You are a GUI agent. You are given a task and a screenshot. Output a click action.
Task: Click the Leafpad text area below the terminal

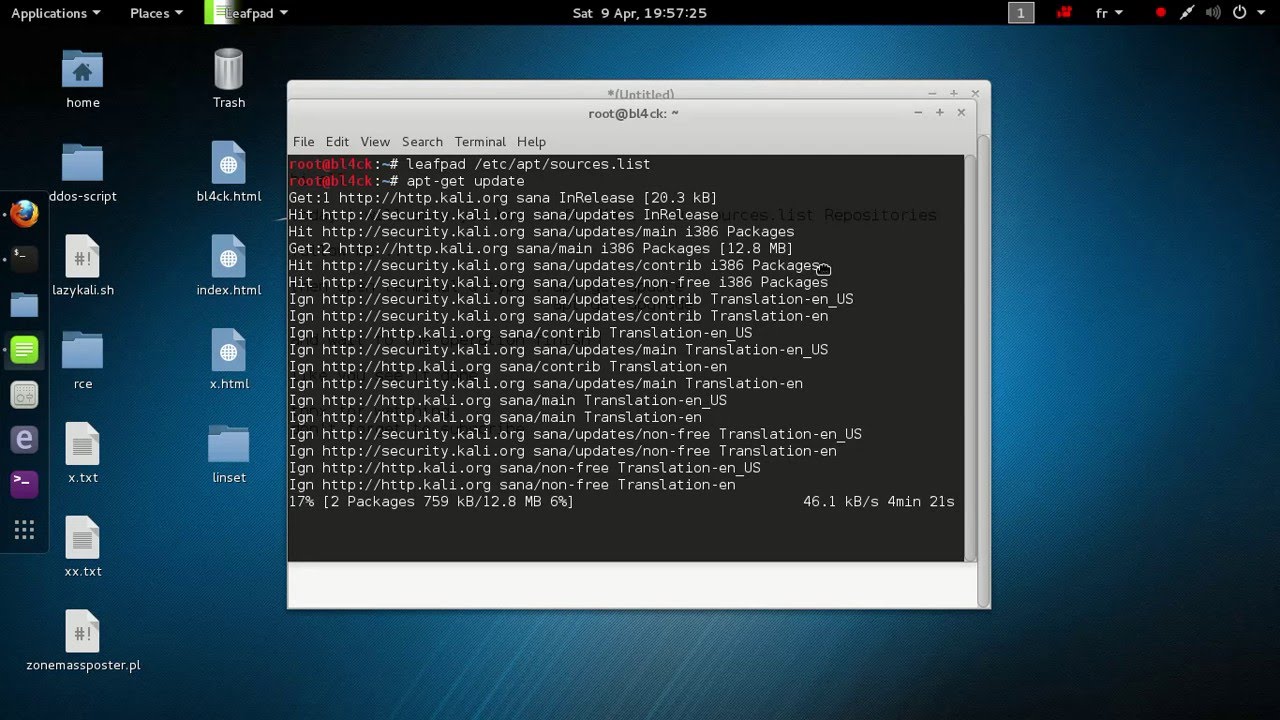pyautogui.click(x=631, y=584)
